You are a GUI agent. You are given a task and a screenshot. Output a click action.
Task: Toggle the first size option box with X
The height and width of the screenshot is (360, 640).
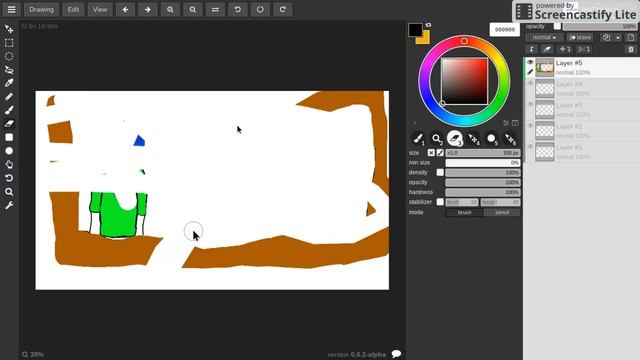click(x=431, y=153)
